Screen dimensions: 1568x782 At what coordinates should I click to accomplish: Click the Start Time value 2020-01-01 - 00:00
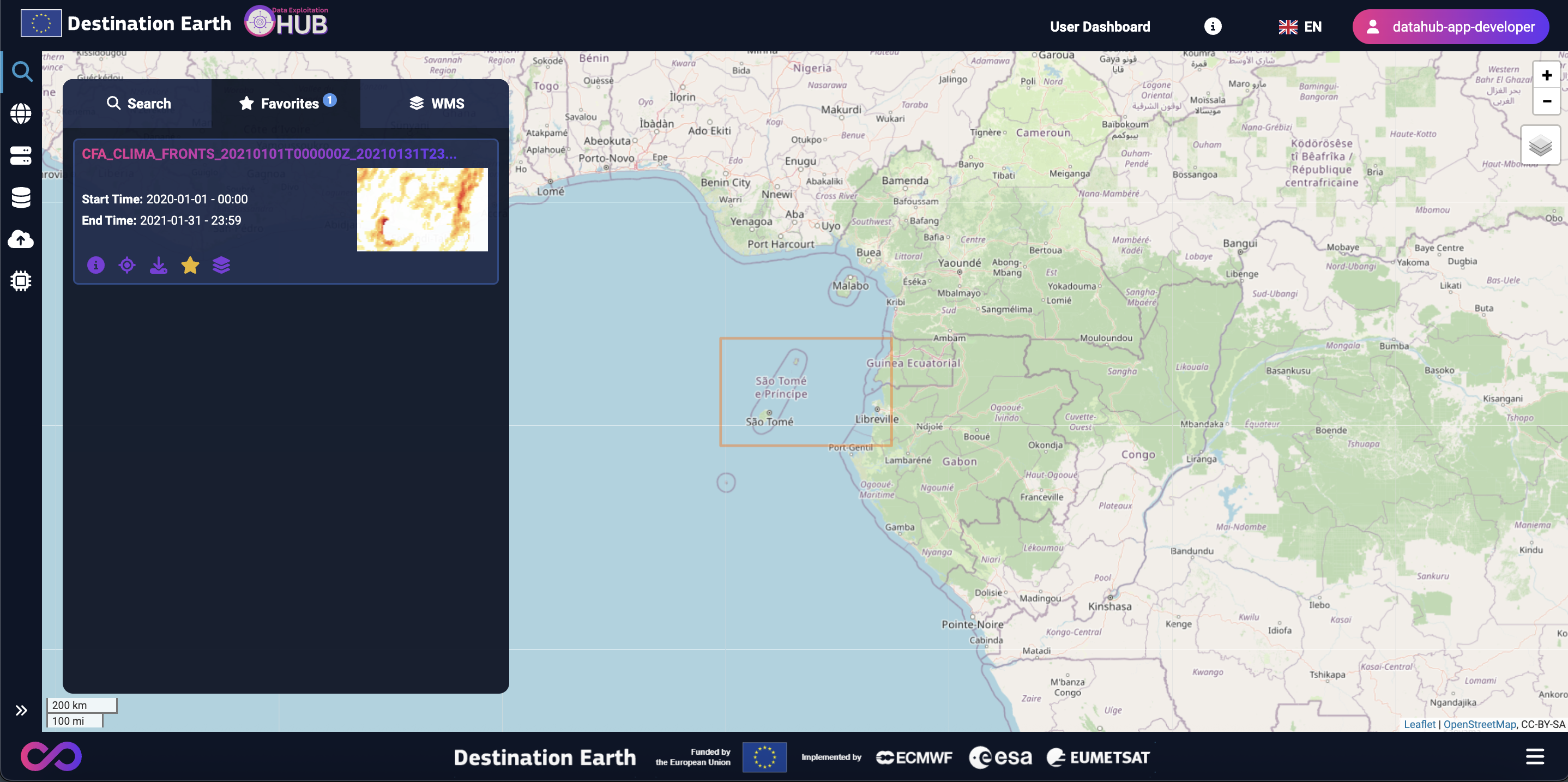coord(197,199)
